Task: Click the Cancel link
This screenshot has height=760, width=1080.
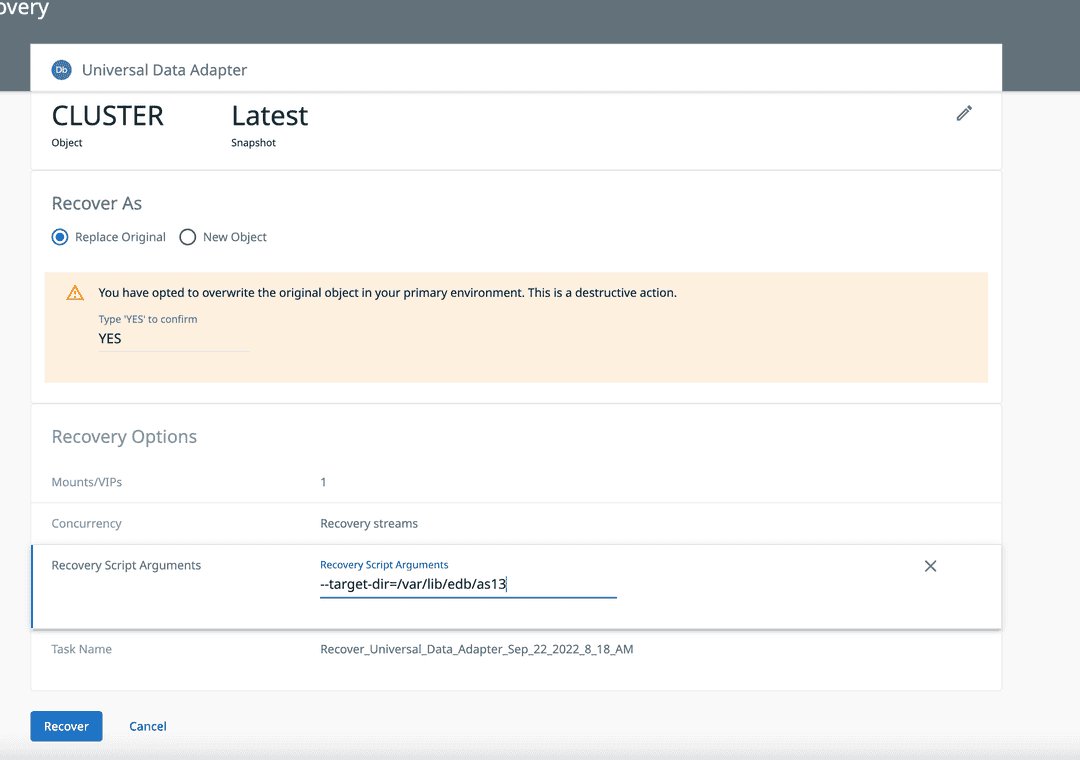Action: (147, 726)
